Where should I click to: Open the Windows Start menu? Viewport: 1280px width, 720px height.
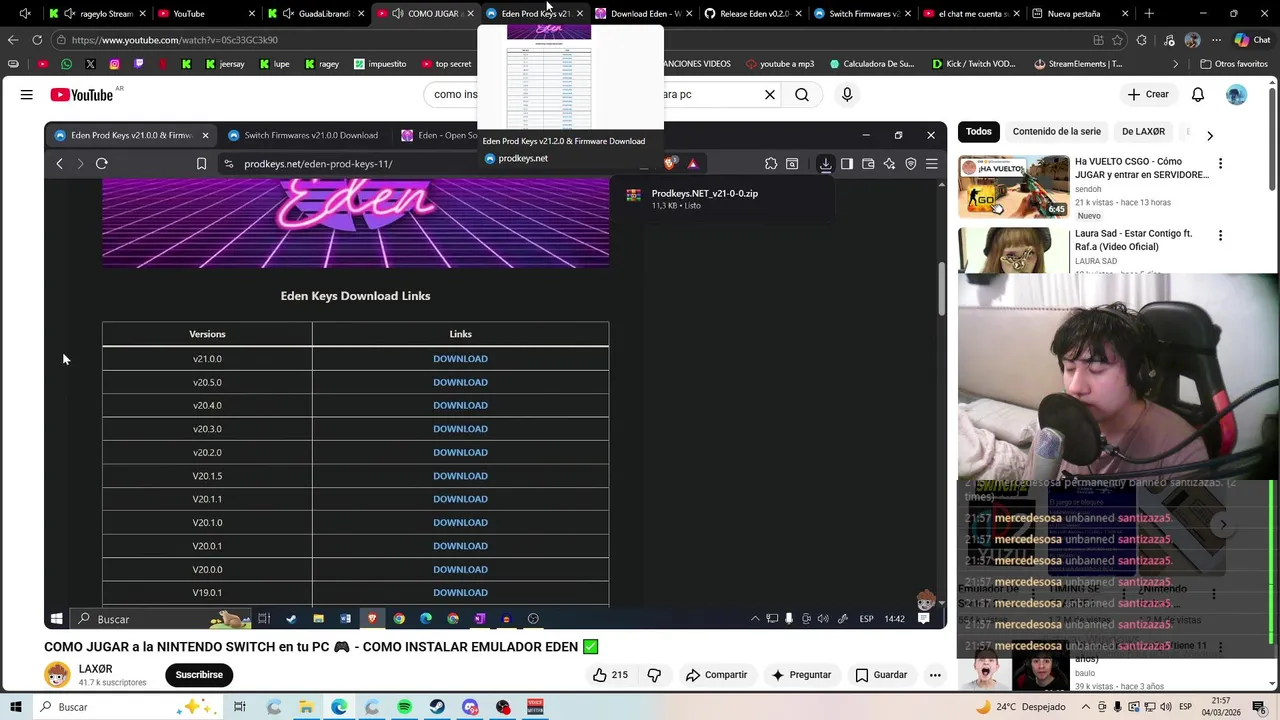point(16,707)
